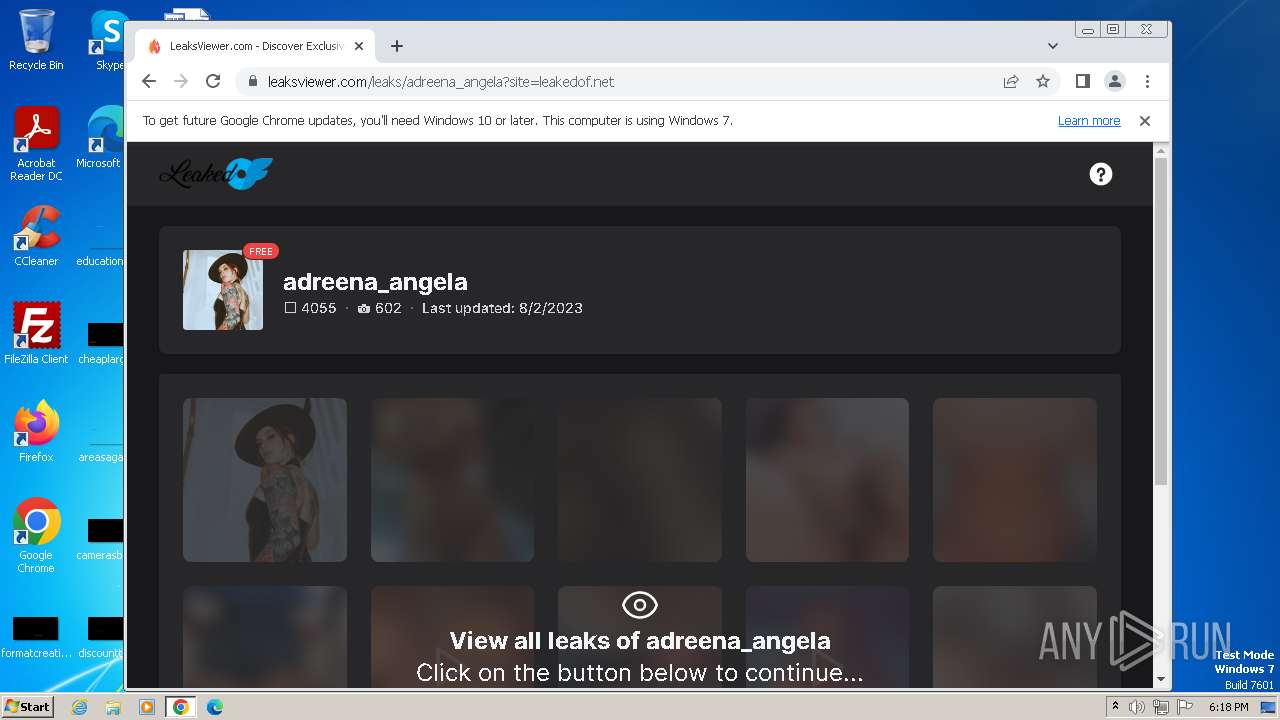Viewport: 1280px width, 720px height.
Task: Open Acrobat Reader DC desktop icon
Action: coord(36,144)
